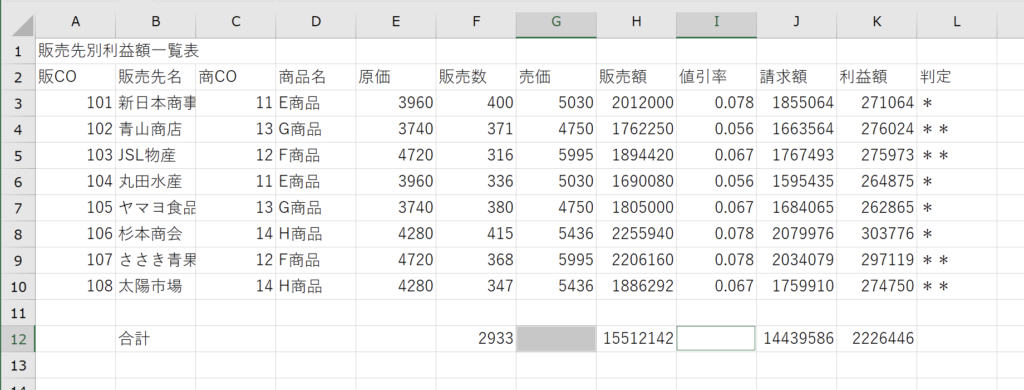Select billing amount 1595435
This screenshot has width=1024, height=390.
[x=797, y=182]
